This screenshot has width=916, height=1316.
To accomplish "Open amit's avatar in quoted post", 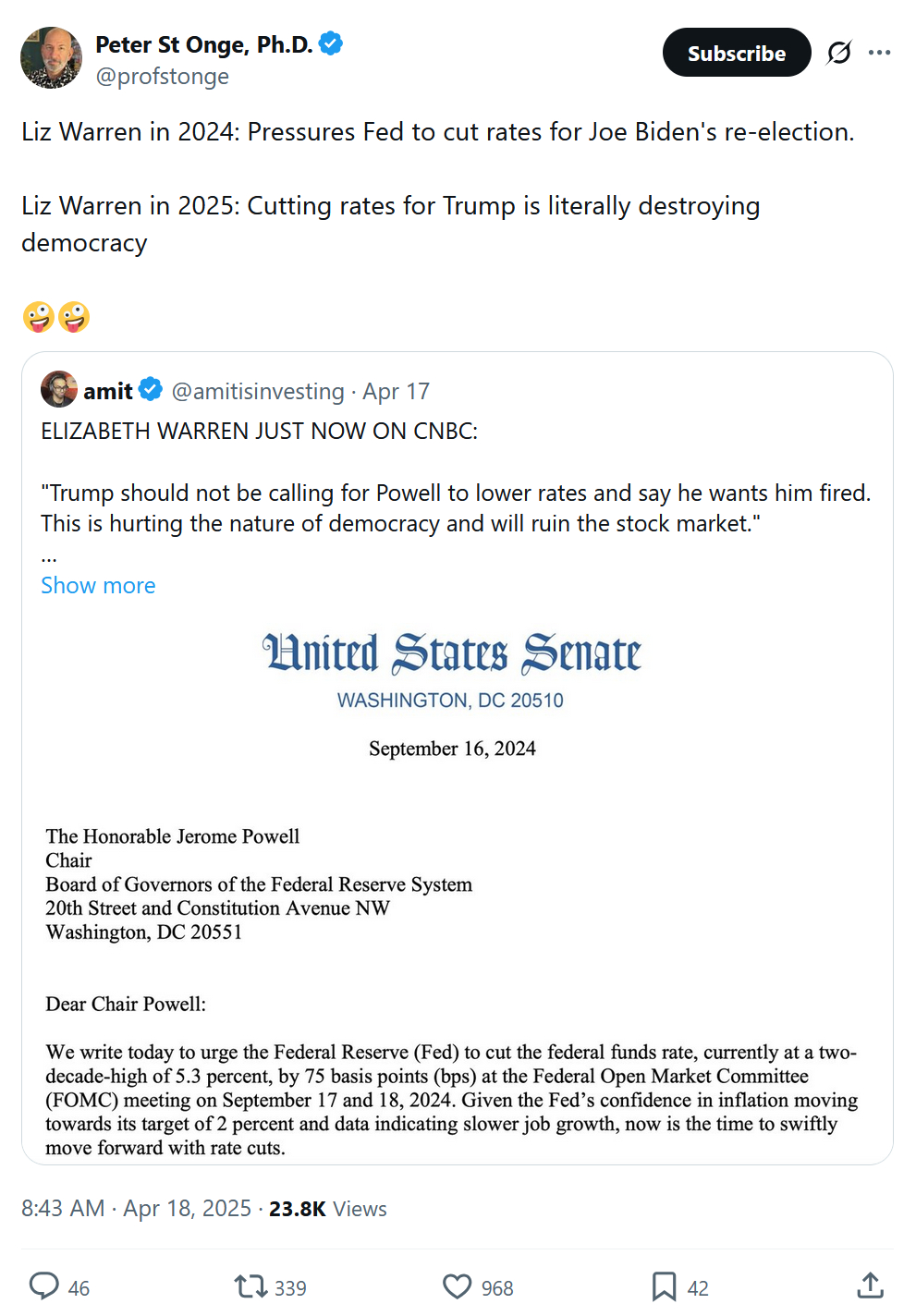I will (x=59, y=390).
